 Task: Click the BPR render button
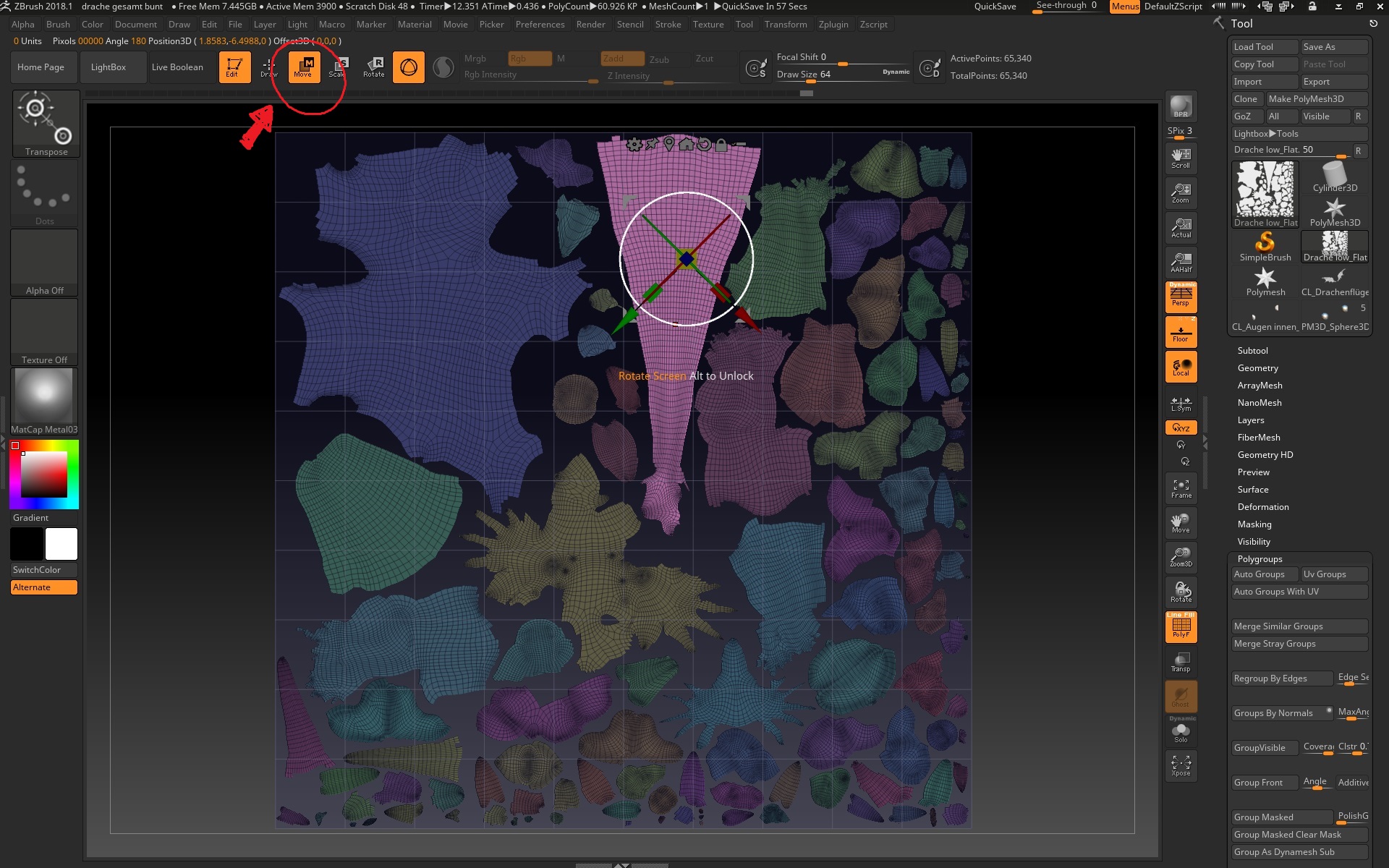1181,107
